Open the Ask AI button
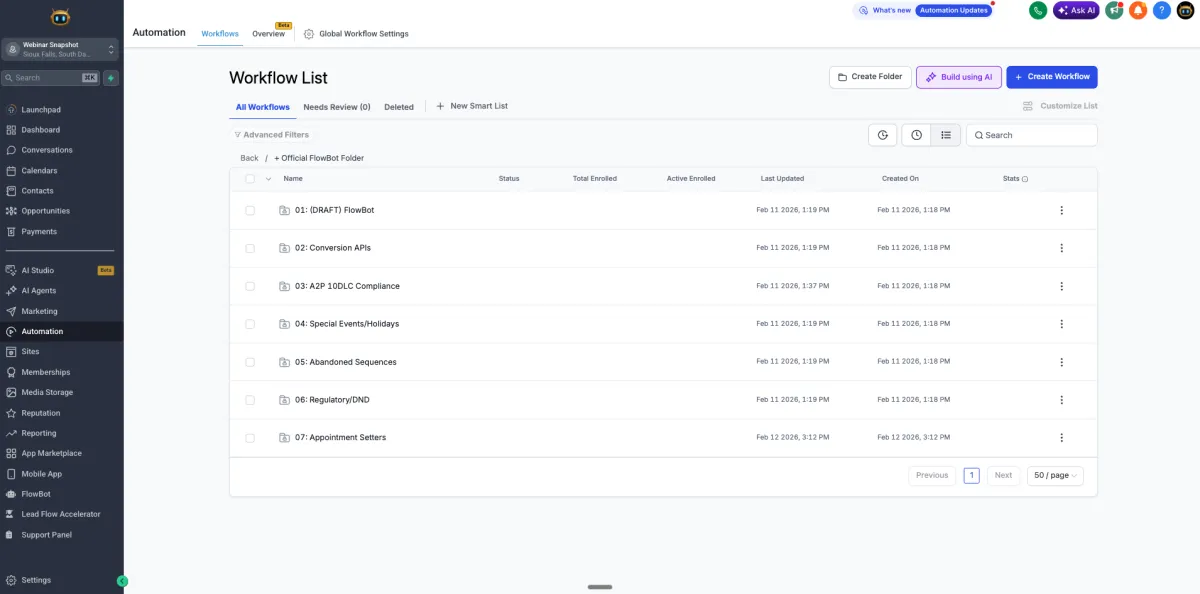Image resolution: width=1200 pixels, height=594 pixels. (1076, 10)
